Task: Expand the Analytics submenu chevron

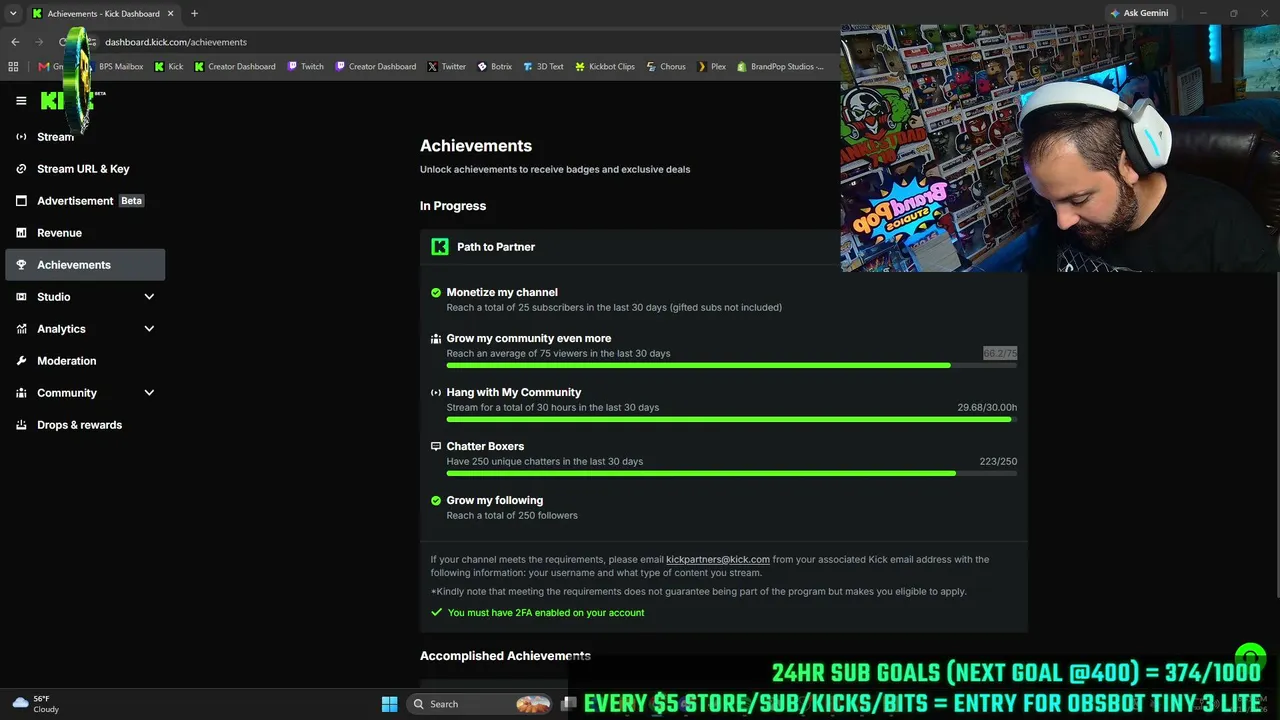Action: (x=149, y=329)
